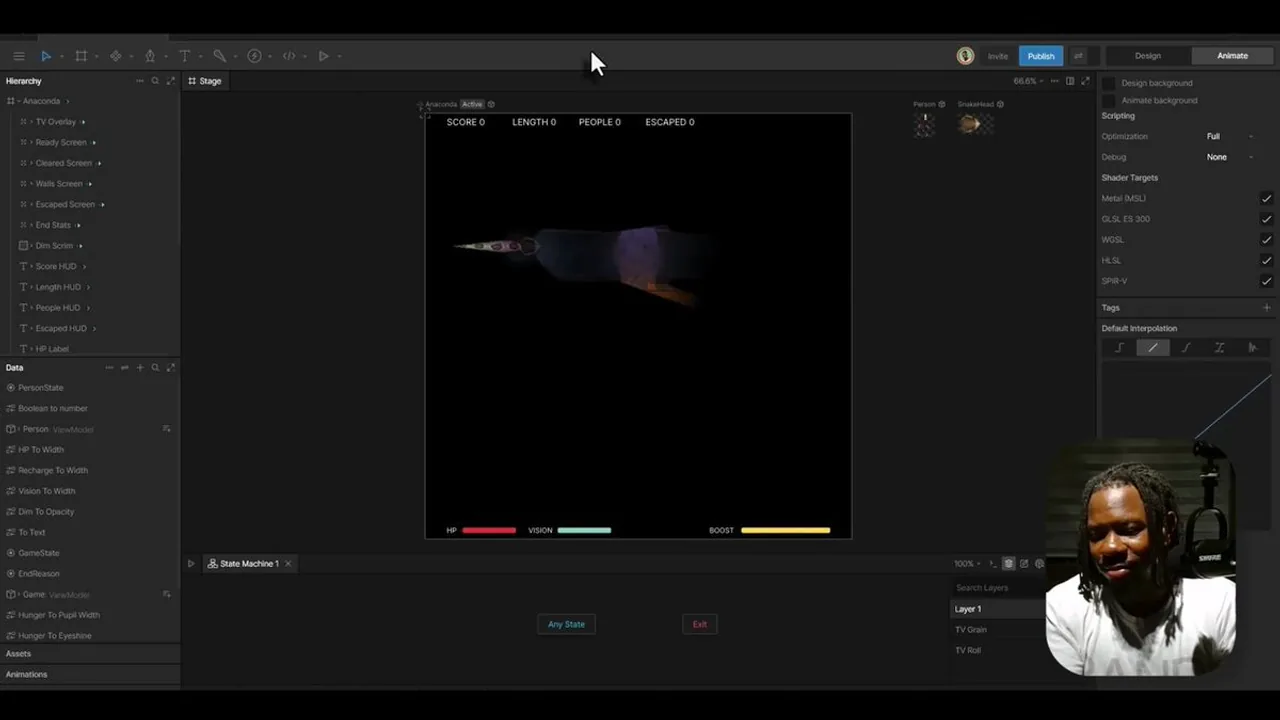This screenshot has height=720, width=1280.
Task: Expand the Stage to fullscreen
Action: coord(1086,81)
